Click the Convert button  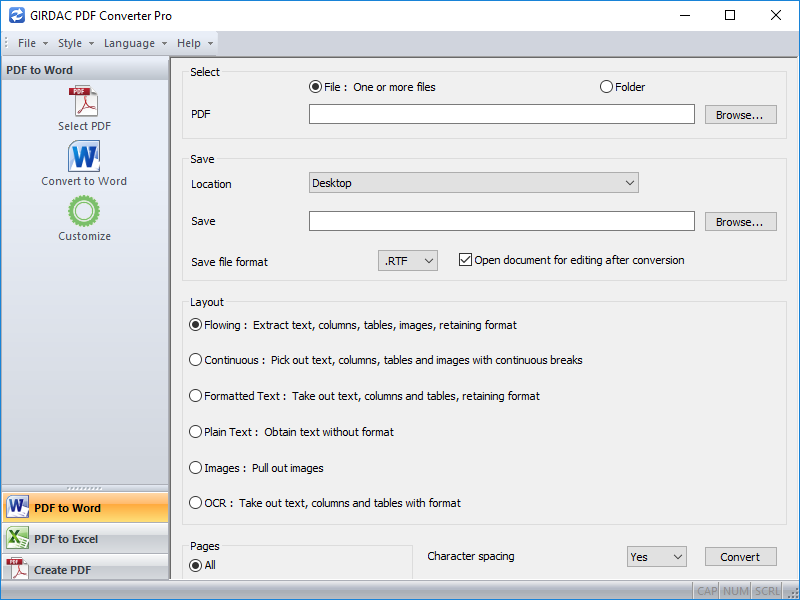point(740,557)
